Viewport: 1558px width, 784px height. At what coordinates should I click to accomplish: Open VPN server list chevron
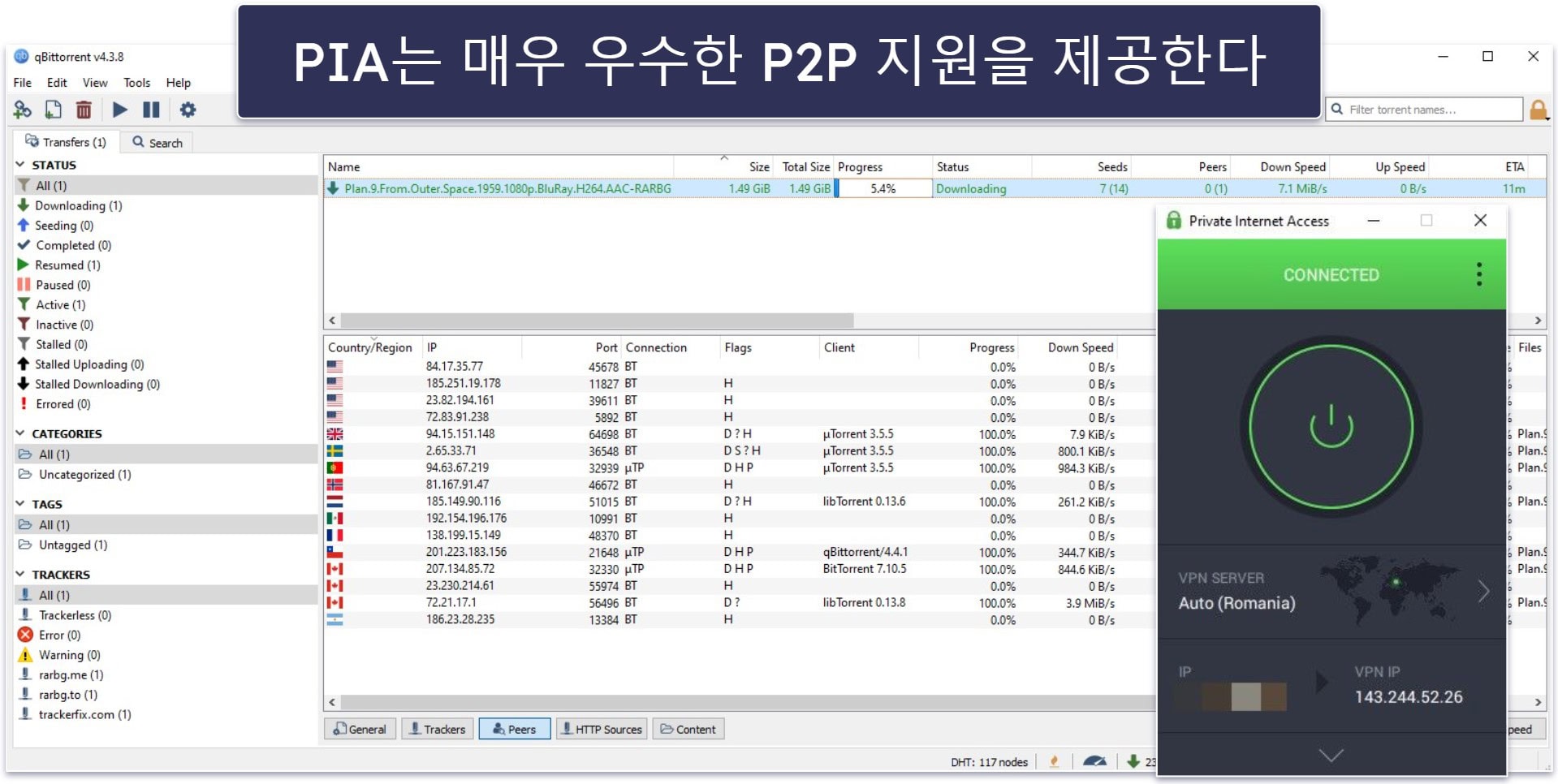(1483, 591)
